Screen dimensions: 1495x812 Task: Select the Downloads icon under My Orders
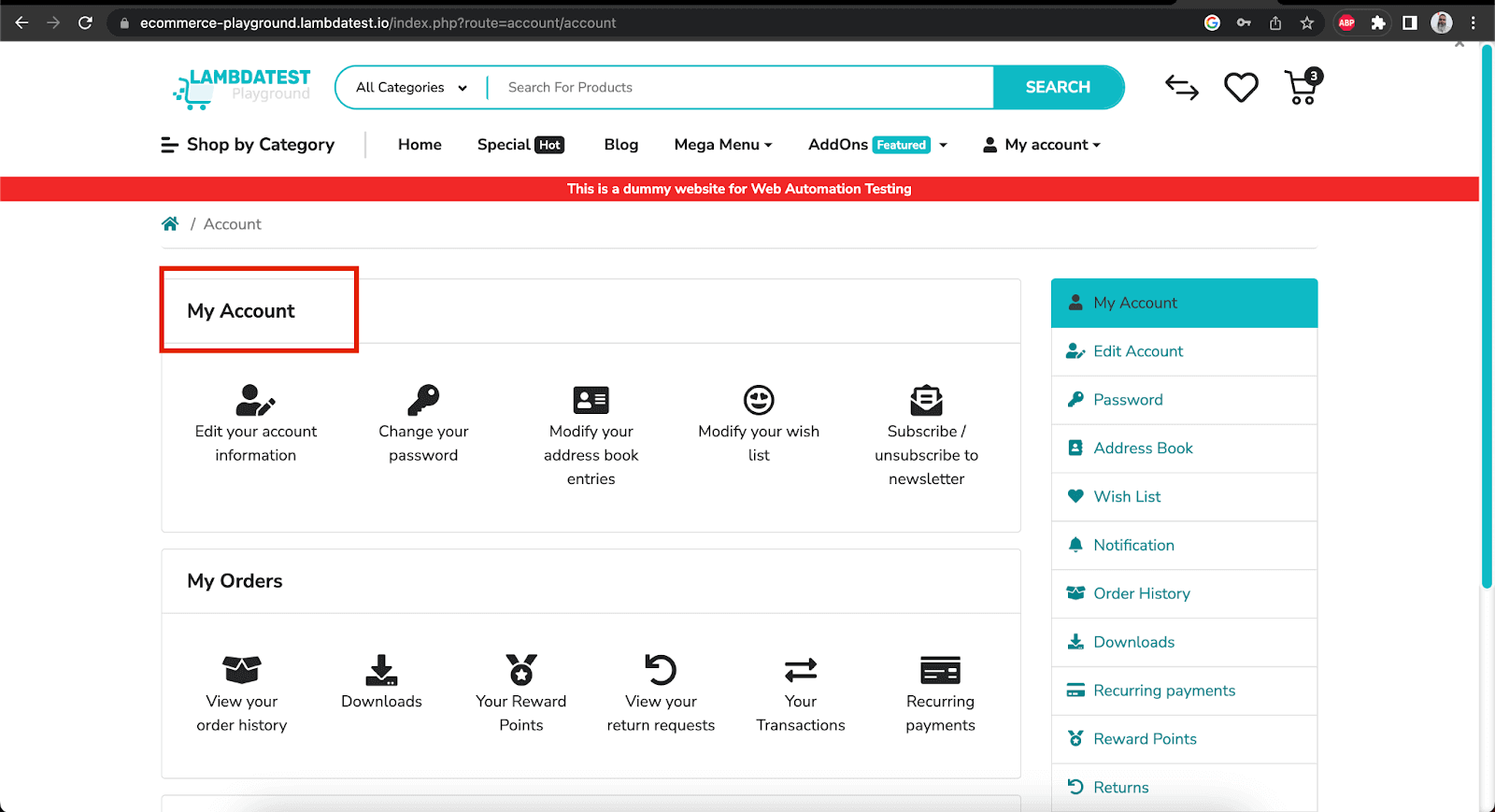[381, 670]
